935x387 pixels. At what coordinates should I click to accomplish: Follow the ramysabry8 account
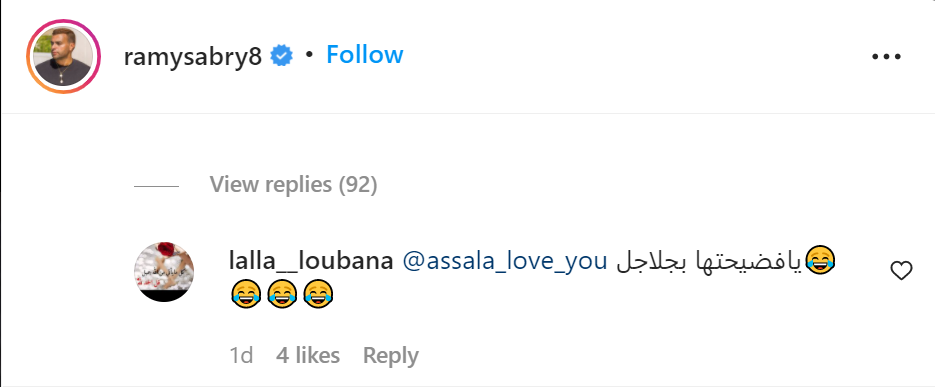364,55
